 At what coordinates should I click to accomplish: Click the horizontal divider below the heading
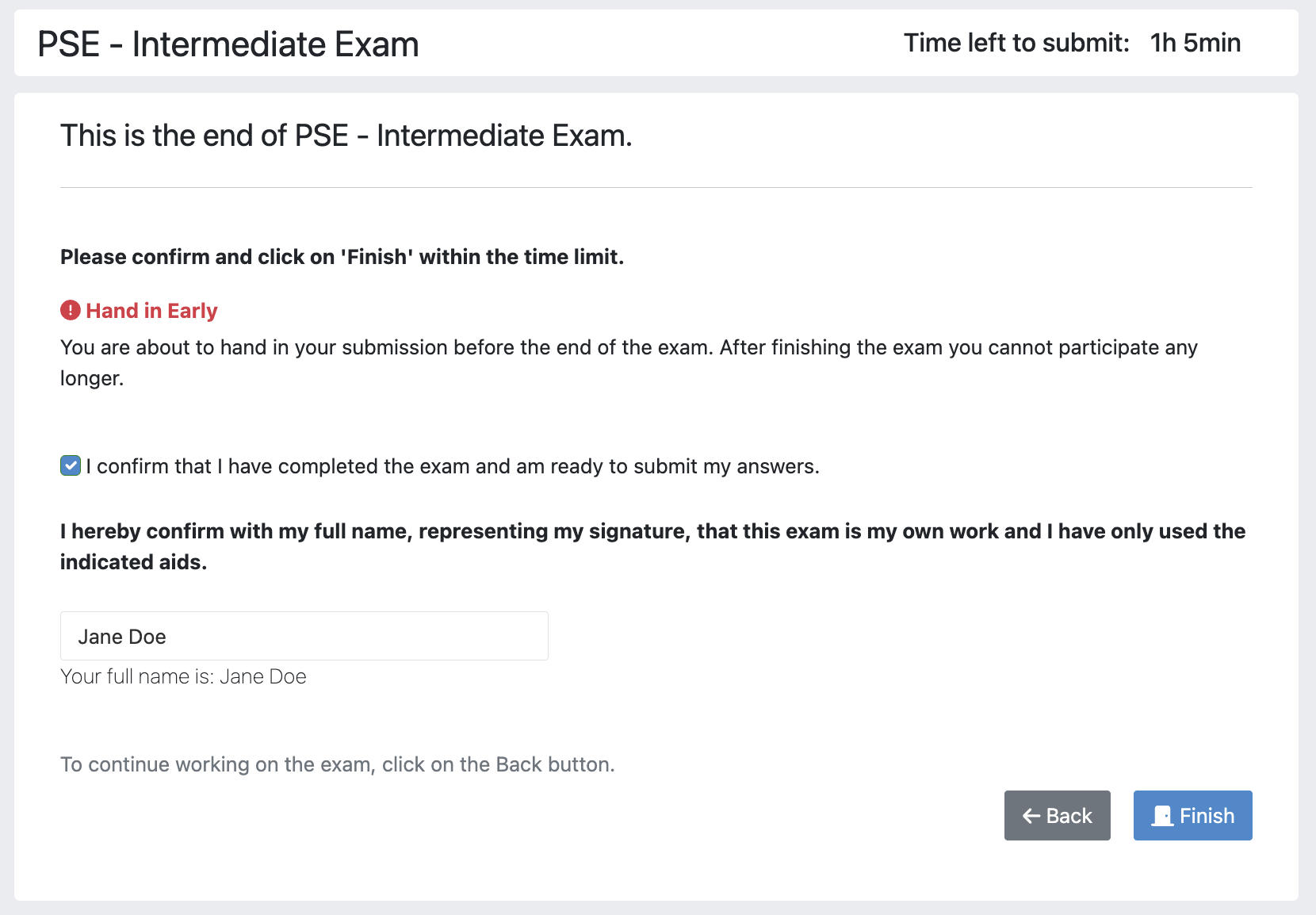pos(656,188)
